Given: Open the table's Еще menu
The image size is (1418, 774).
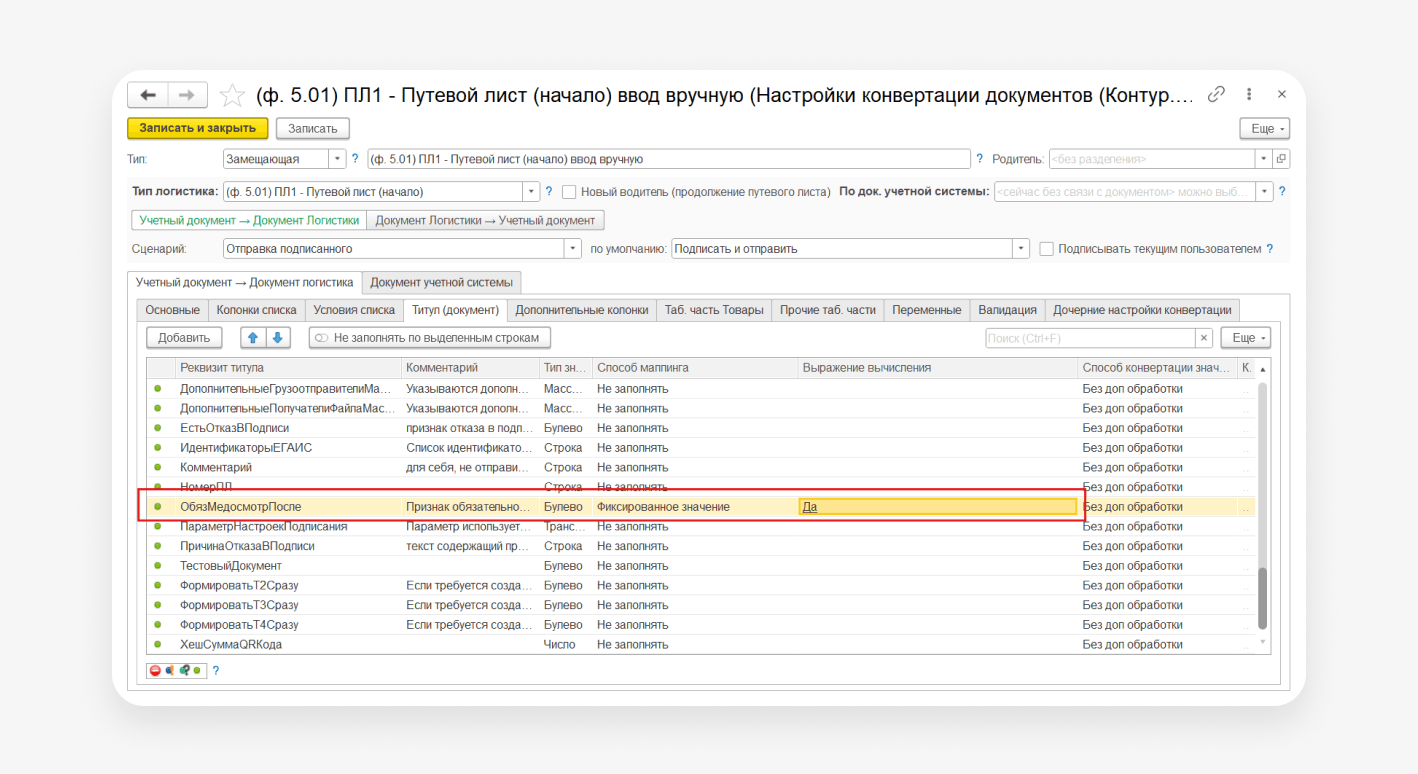Looking at the screenshot, I should coord(1245,338).
